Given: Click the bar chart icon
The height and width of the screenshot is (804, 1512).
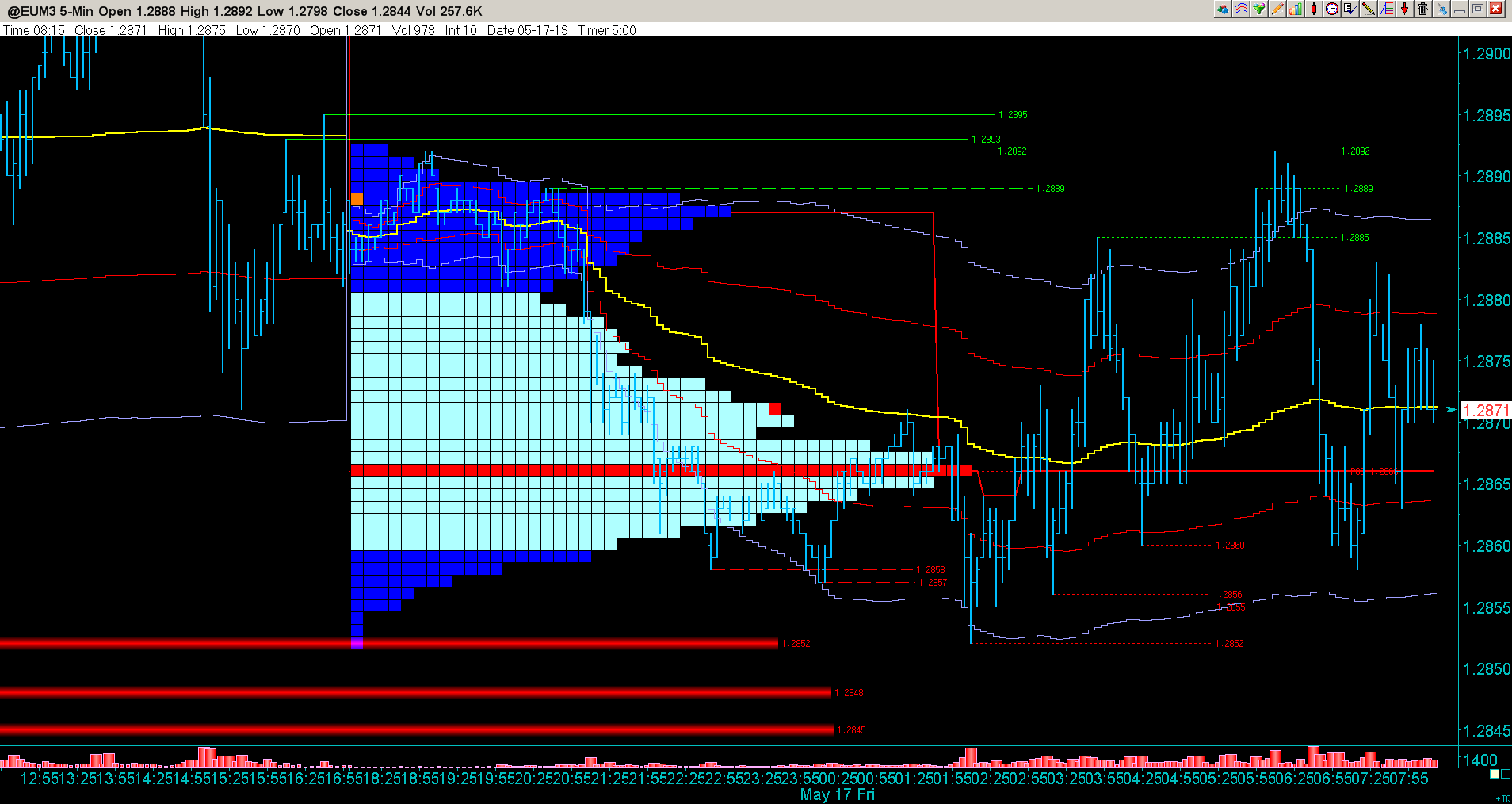Looking at the screenshot, I should pos(1296,9).
